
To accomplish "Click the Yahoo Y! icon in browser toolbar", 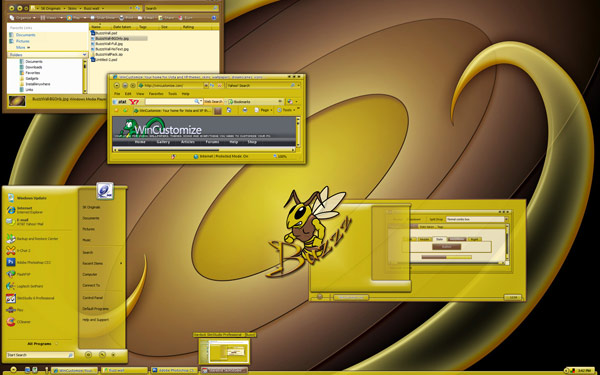I will tap(133, 102).
